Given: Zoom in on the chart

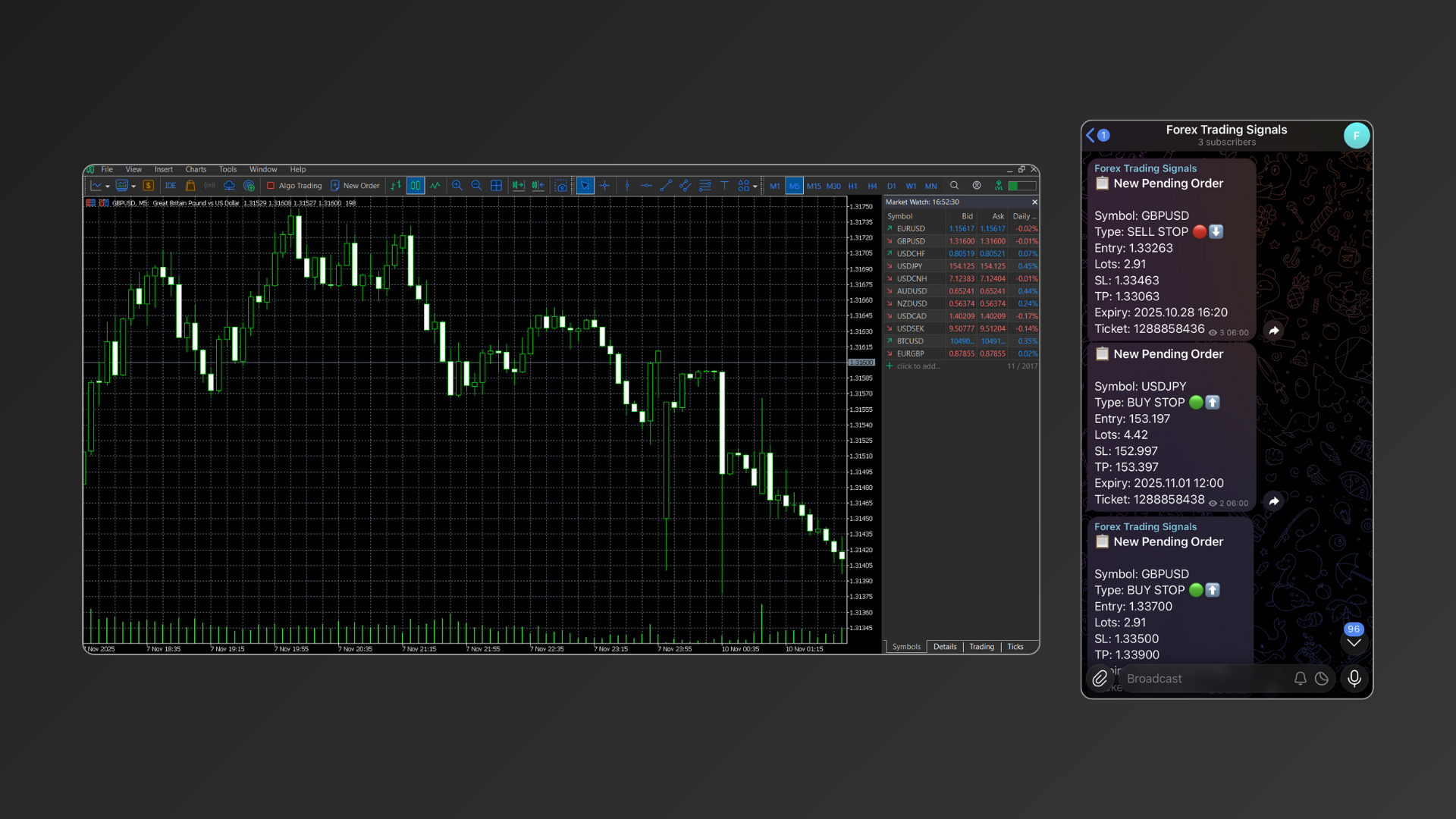Looking at the screenshot, I should point(457,185).
